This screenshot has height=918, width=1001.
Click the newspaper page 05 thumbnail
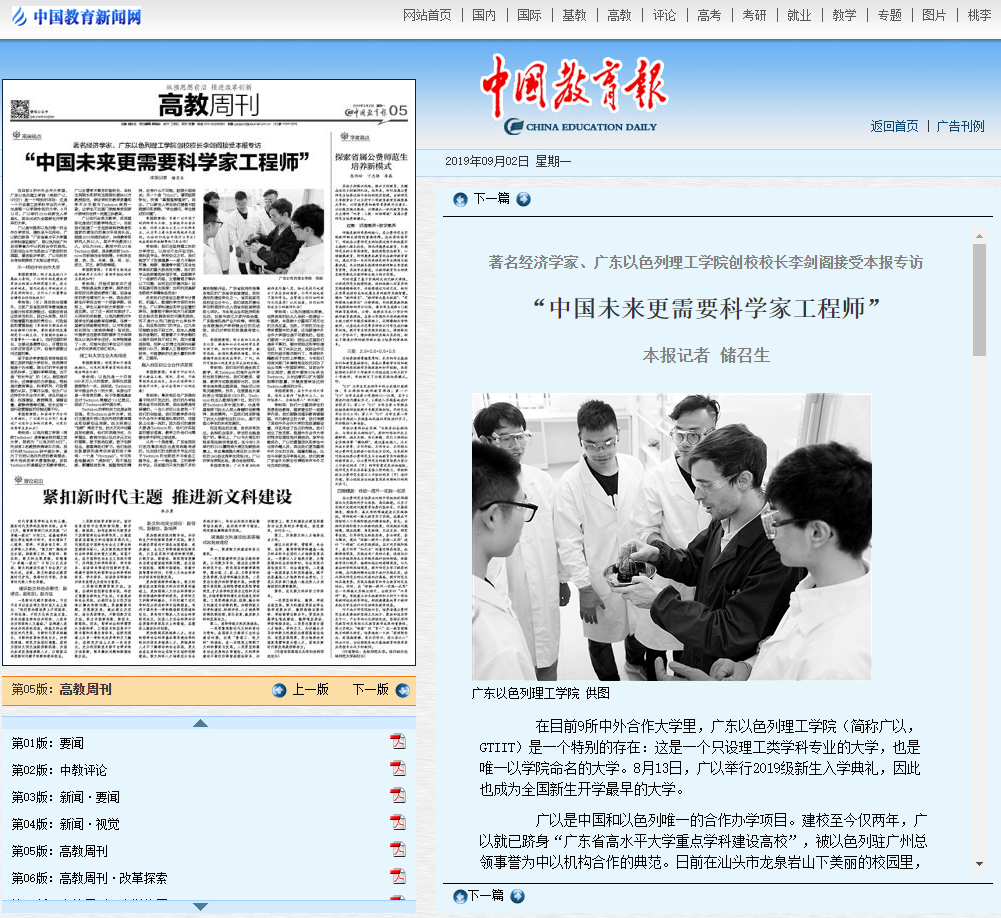pyautogui.click(x=209, y=372)
